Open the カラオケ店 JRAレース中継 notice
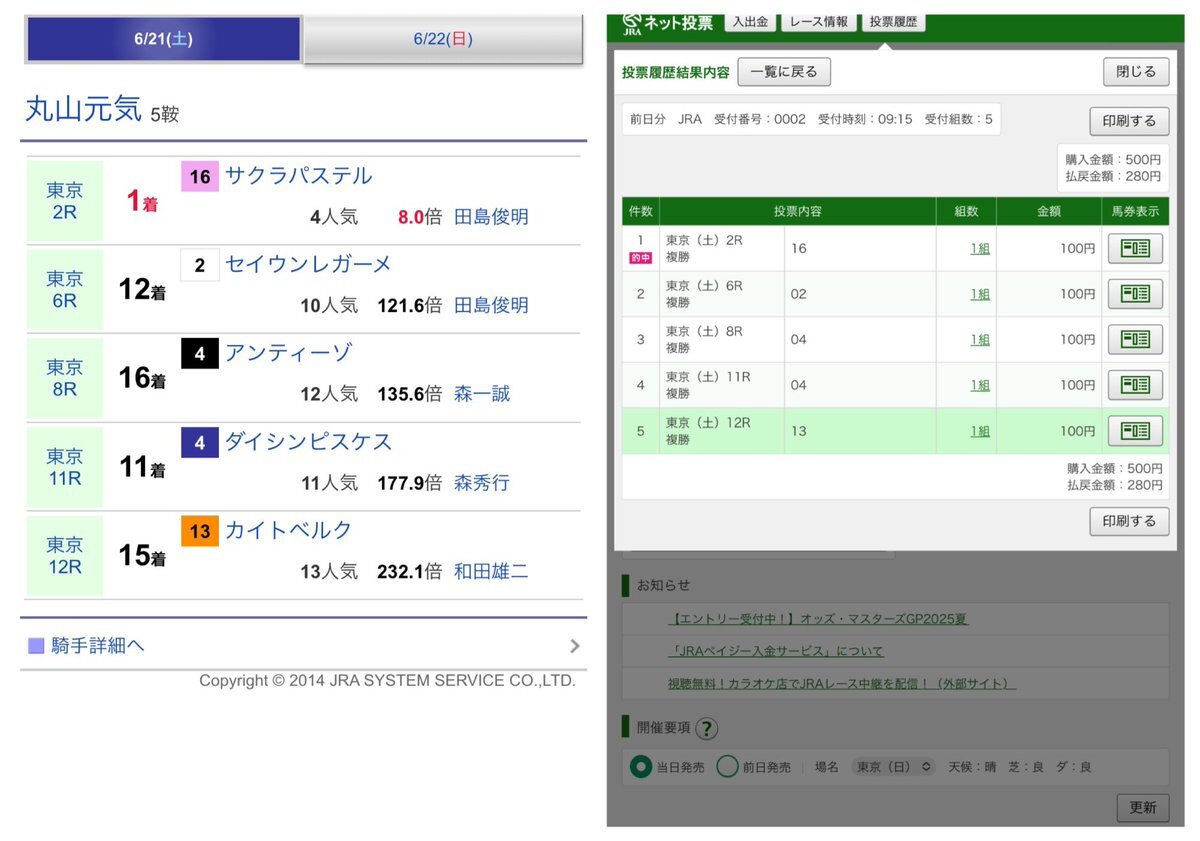 coord(842,684)
